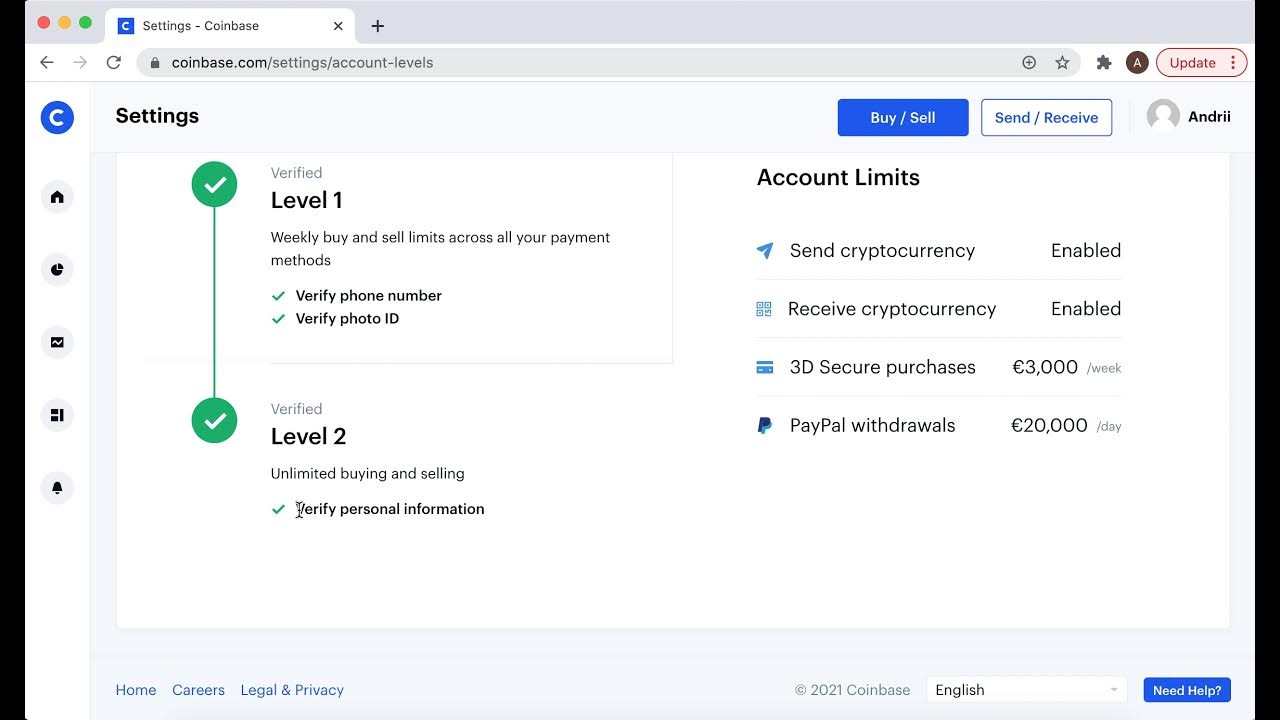Click the Level 1 heading

307,200
